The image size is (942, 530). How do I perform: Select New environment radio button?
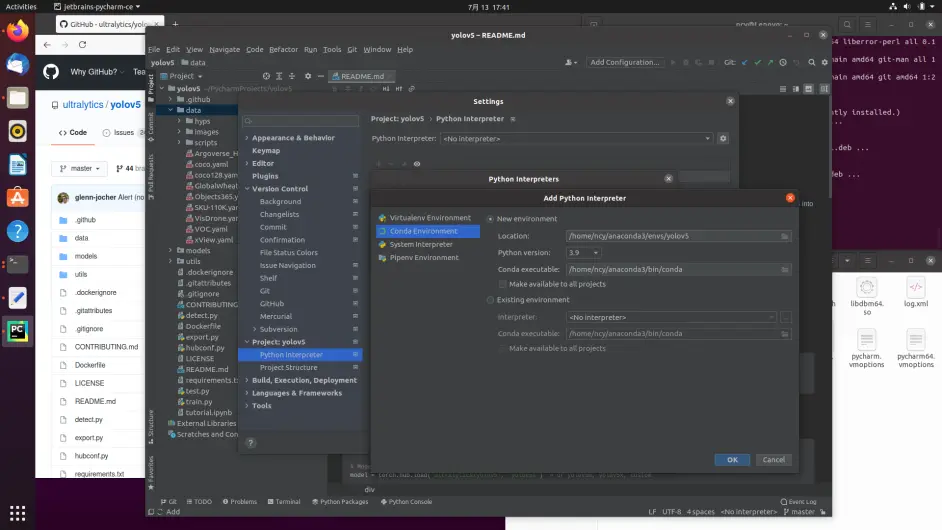click(490, 219)
